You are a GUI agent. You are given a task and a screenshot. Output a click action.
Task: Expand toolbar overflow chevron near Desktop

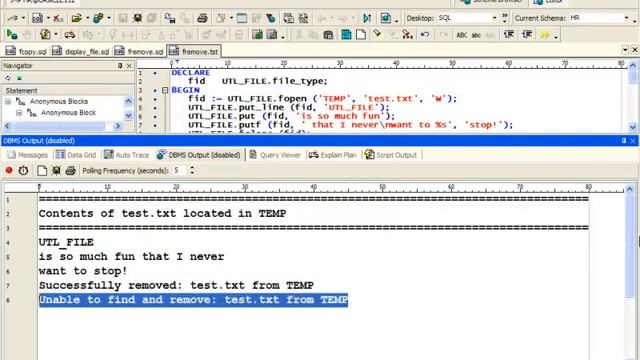point(505,18)
